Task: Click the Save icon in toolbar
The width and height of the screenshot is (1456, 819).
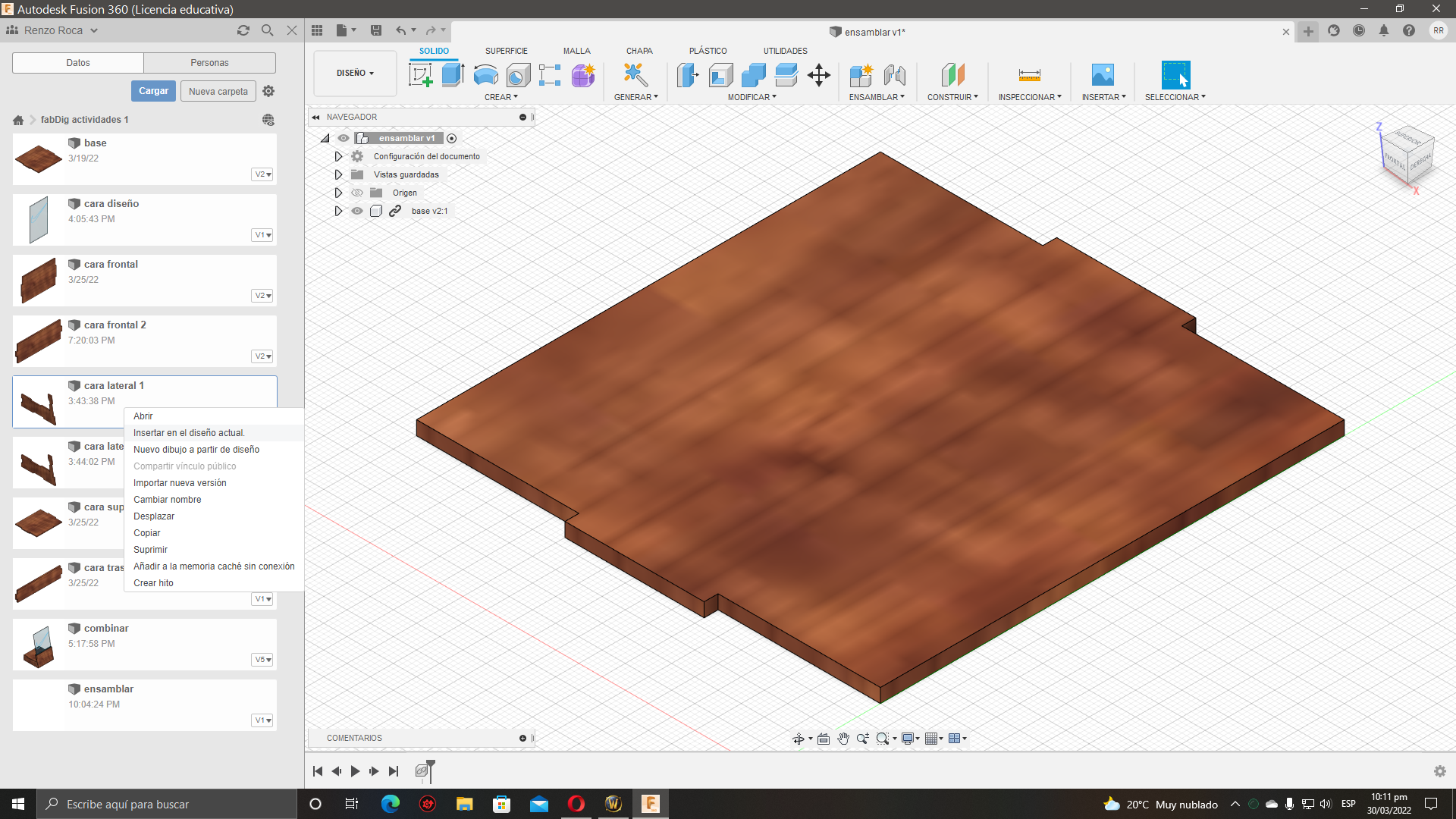Action: coord(376,30)
